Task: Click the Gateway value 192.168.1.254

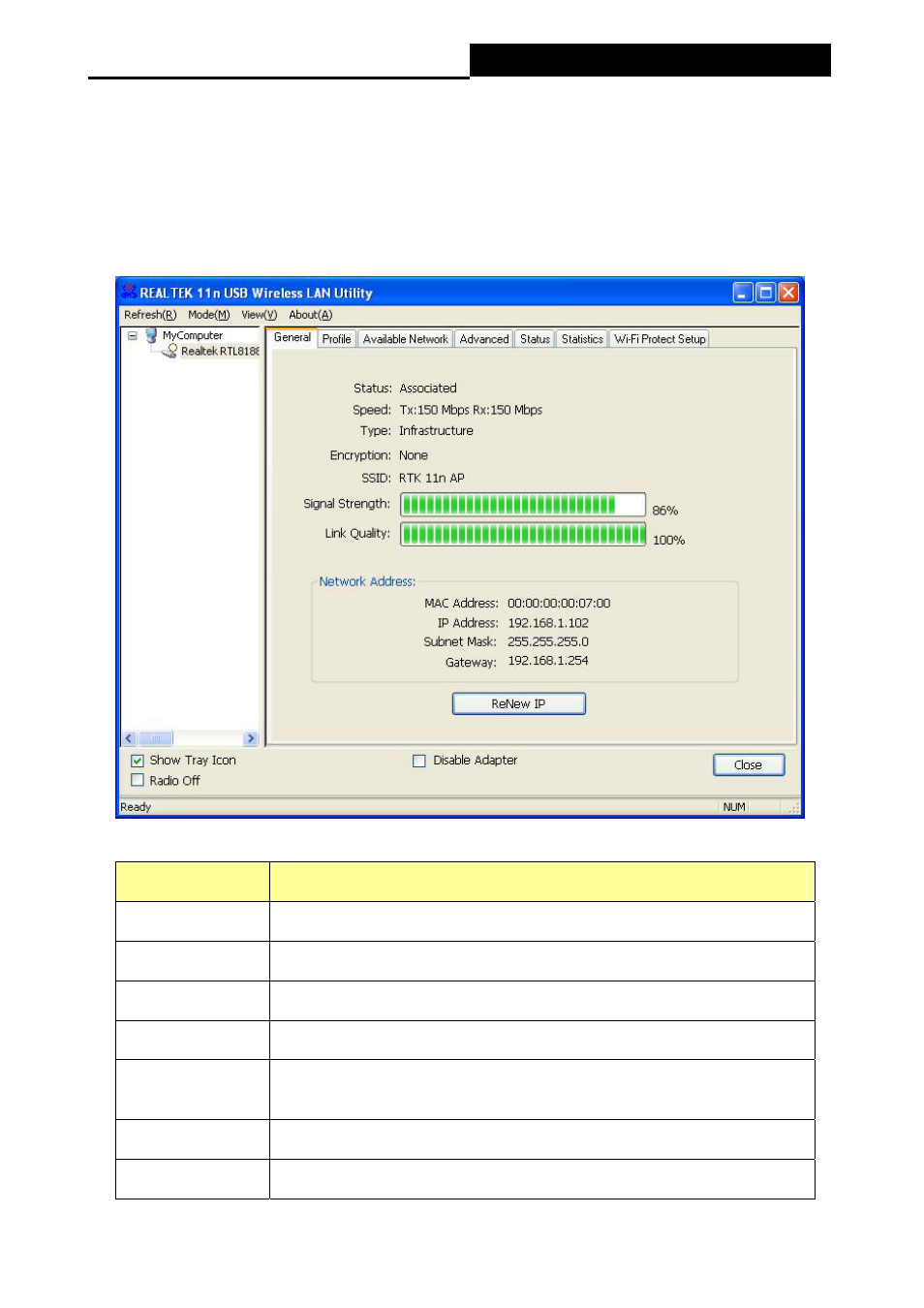Action: [548, 661]
